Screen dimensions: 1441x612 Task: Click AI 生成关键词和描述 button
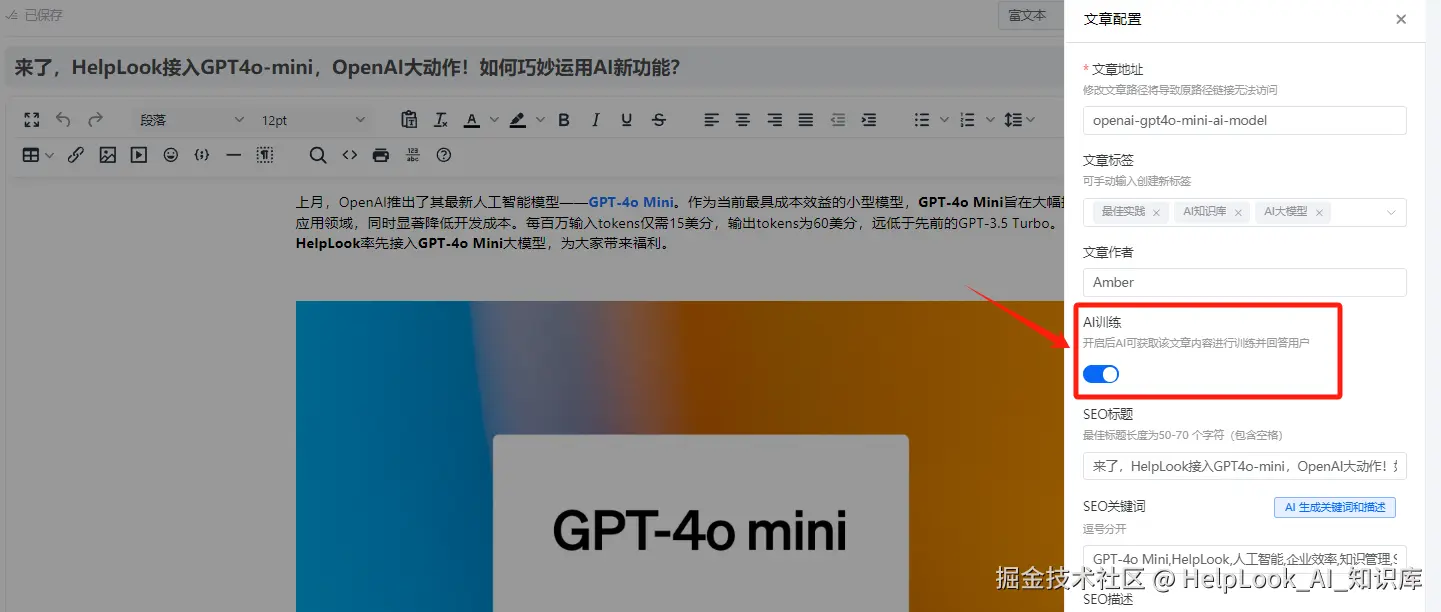tap(1334, 507)
